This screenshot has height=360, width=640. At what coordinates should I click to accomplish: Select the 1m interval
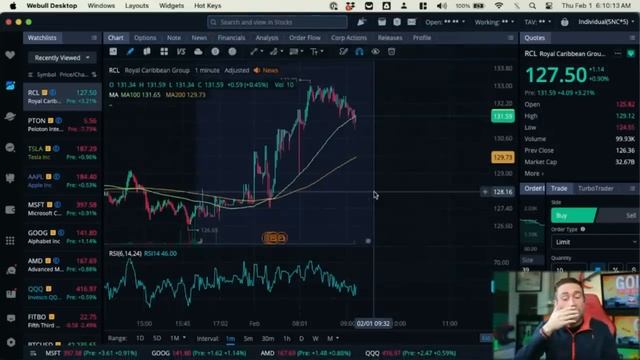231,339
